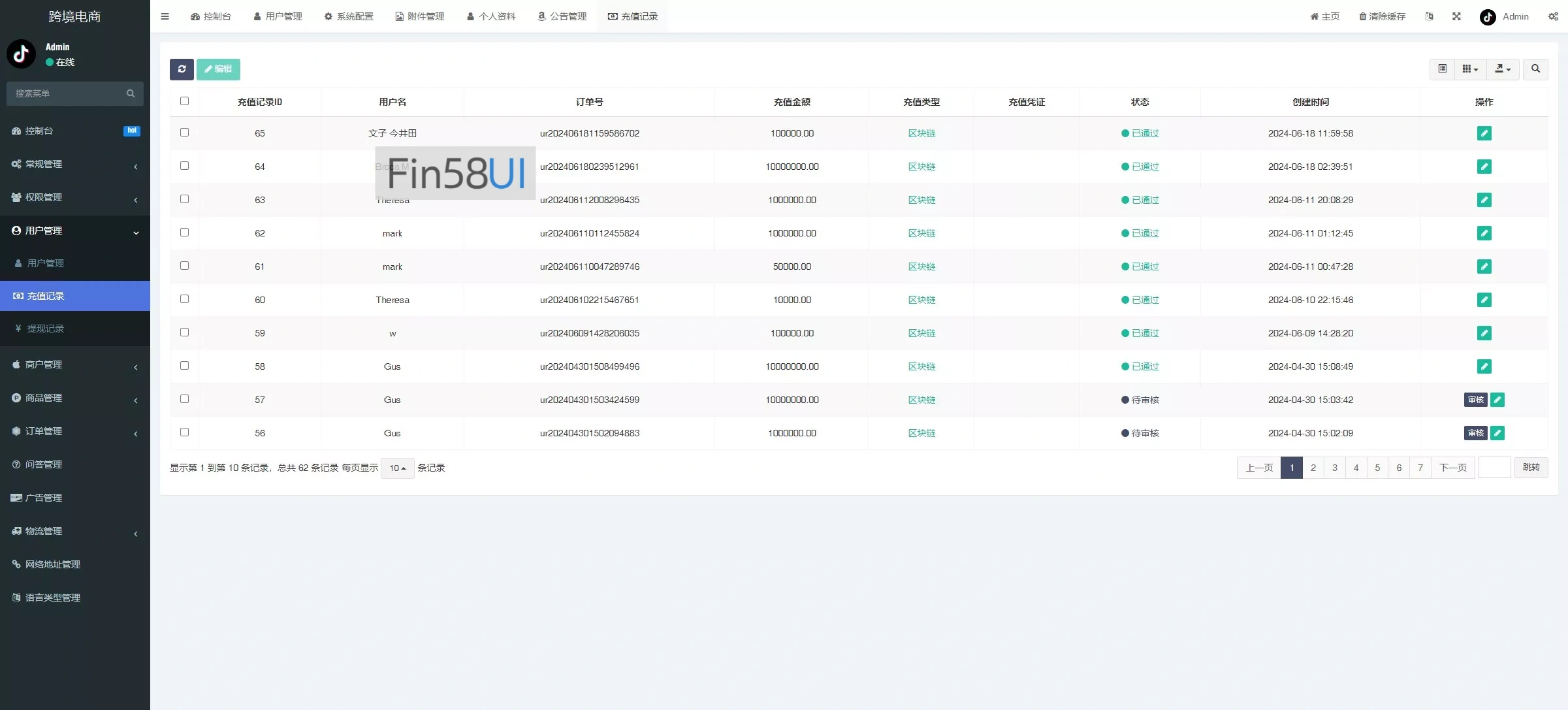Toggle the card view list icon
The image size is (1568, 710).
[x=1442, y=69]
